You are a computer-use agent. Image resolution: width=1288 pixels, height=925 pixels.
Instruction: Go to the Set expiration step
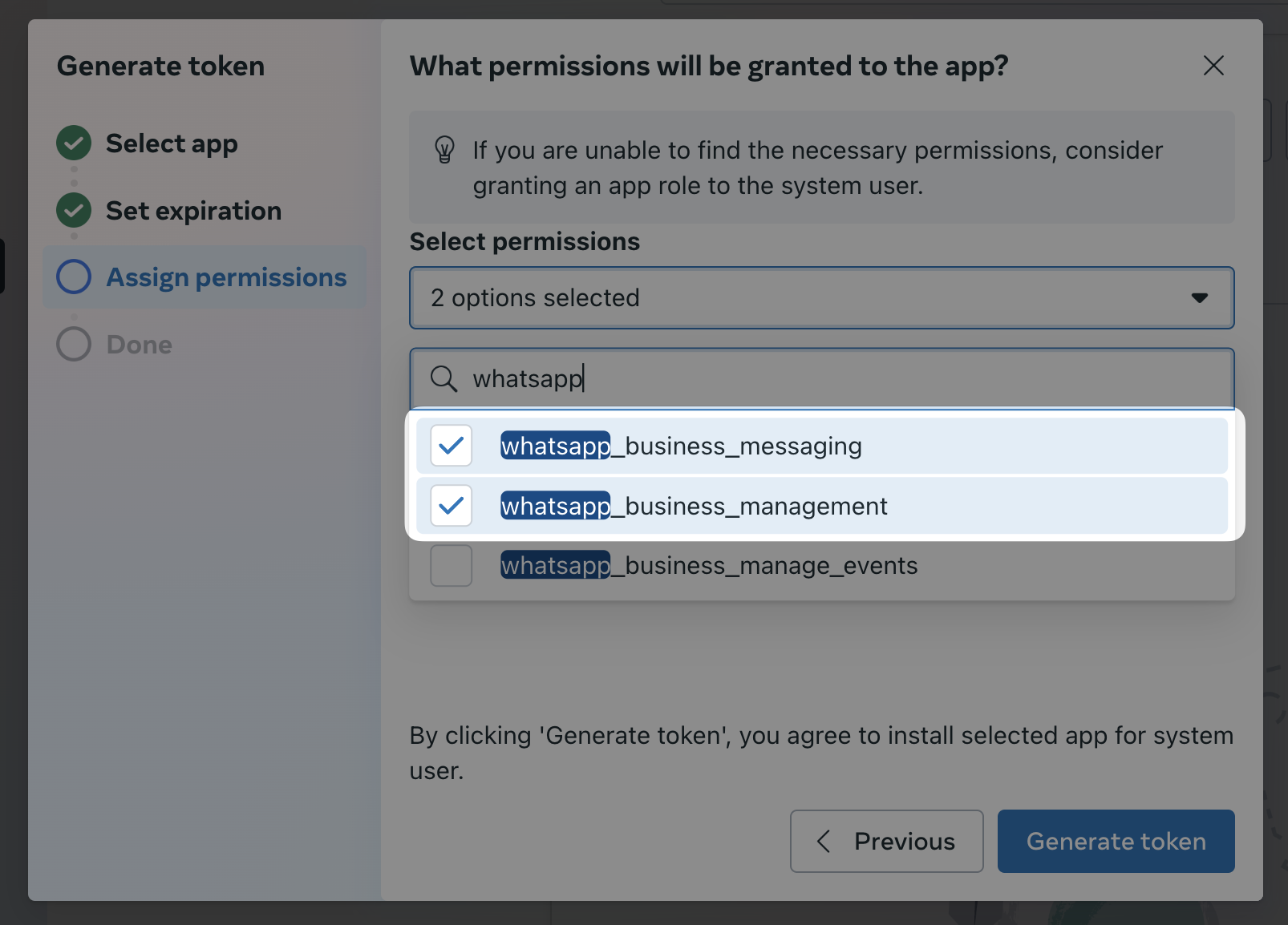[193, 211]
